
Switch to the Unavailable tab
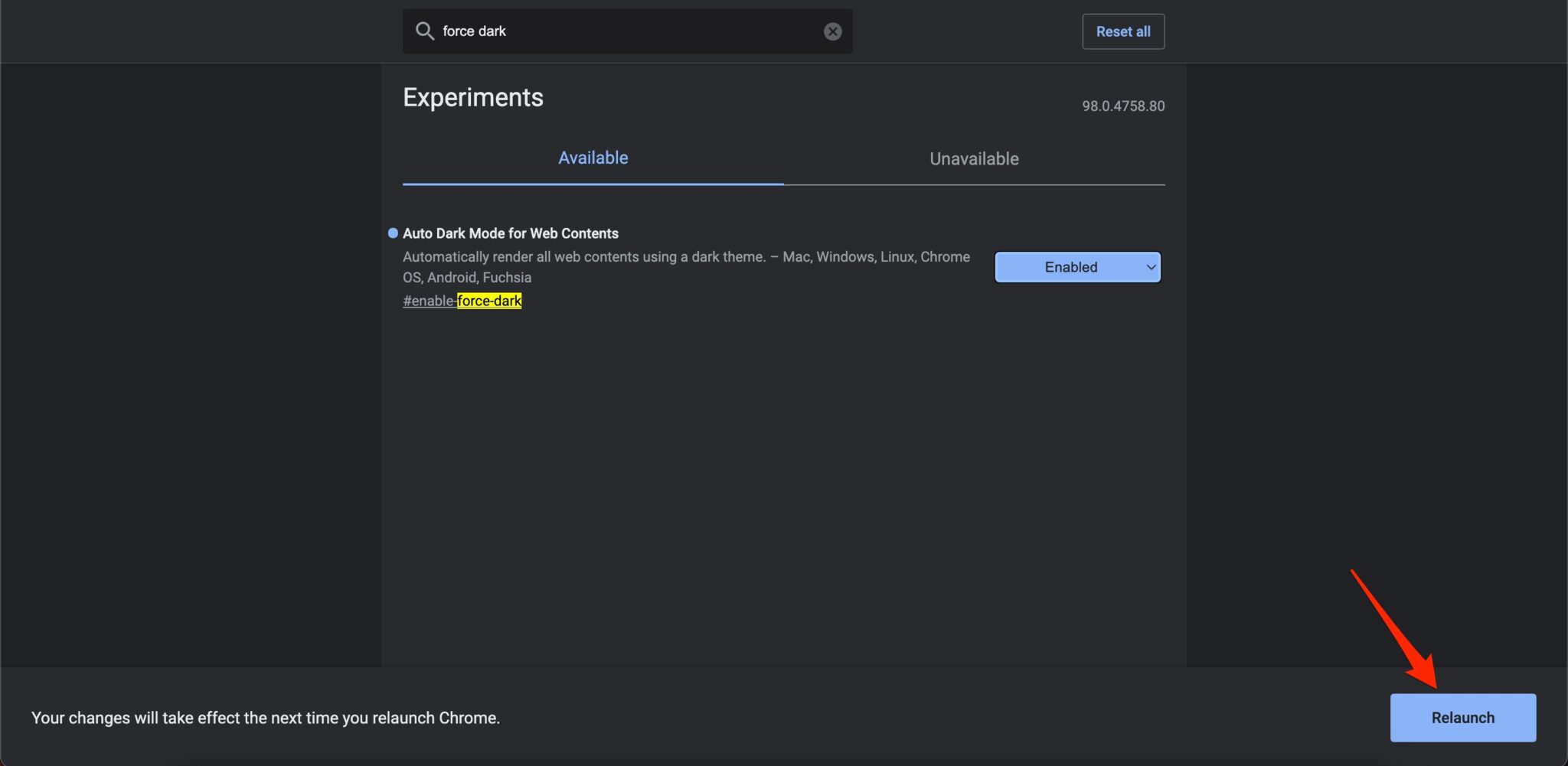coord(973,158)
